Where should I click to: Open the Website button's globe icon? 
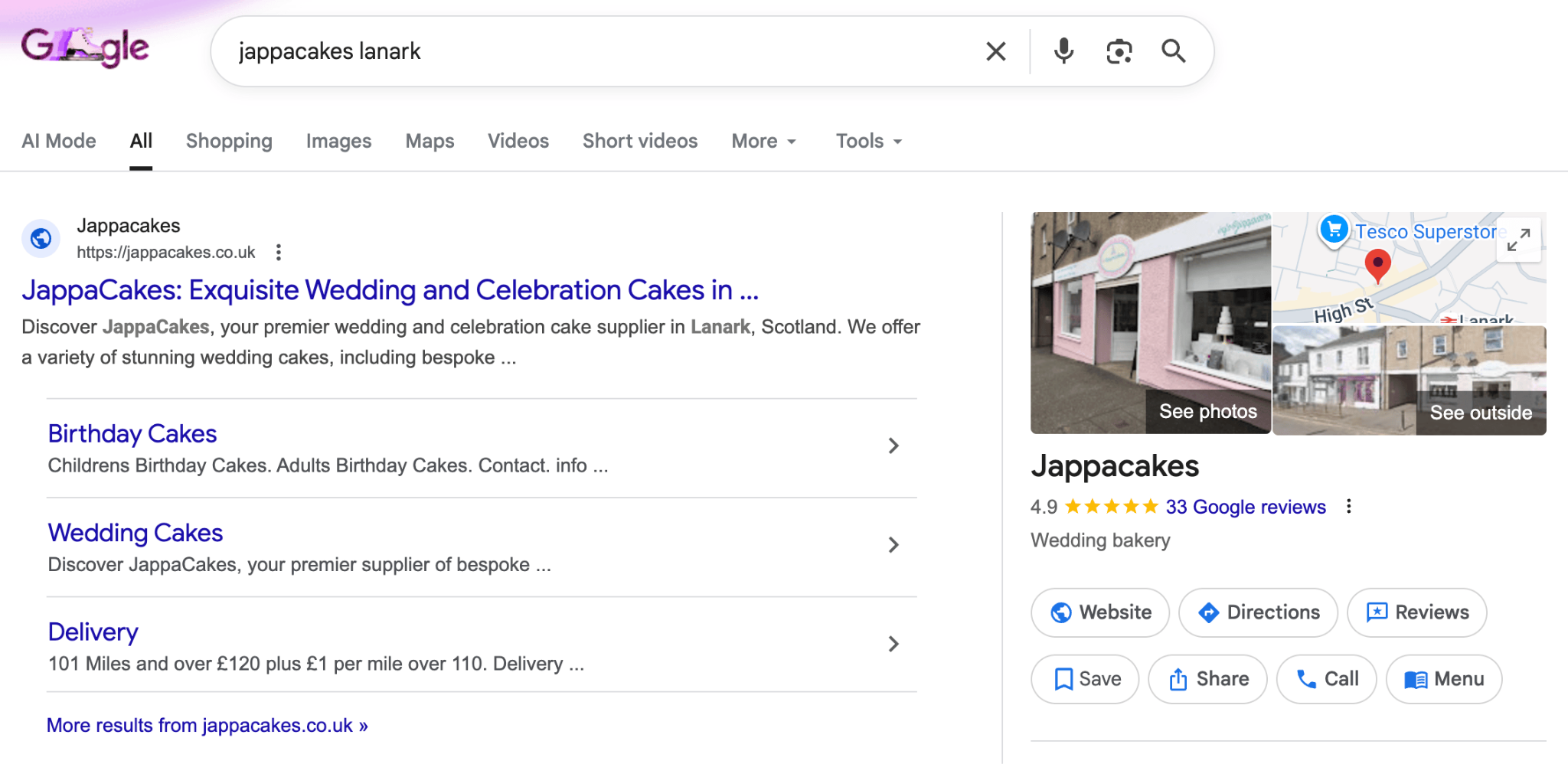click(1060, 612)
